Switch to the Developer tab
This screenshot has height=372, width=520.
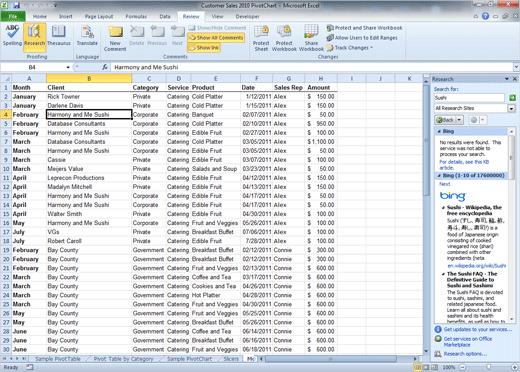247,16
